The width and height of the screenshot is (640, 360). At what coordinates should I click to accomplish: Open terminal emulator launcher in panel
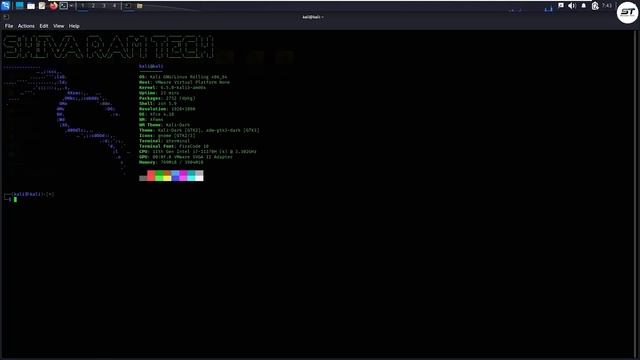(x=64, y=6)
